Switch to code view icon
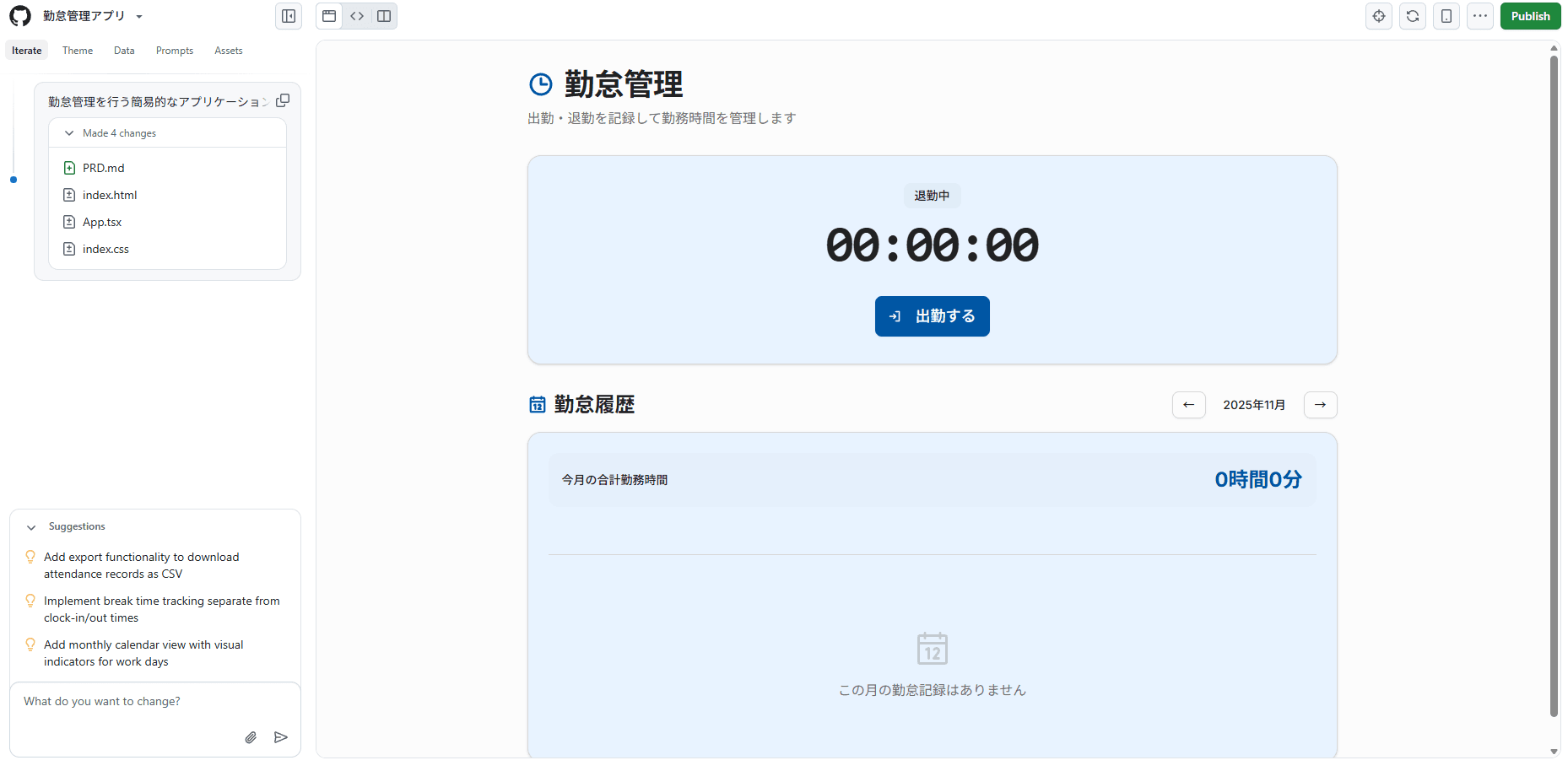The image size is (1568, 771). pyautogui.click(x=357, y=16)
